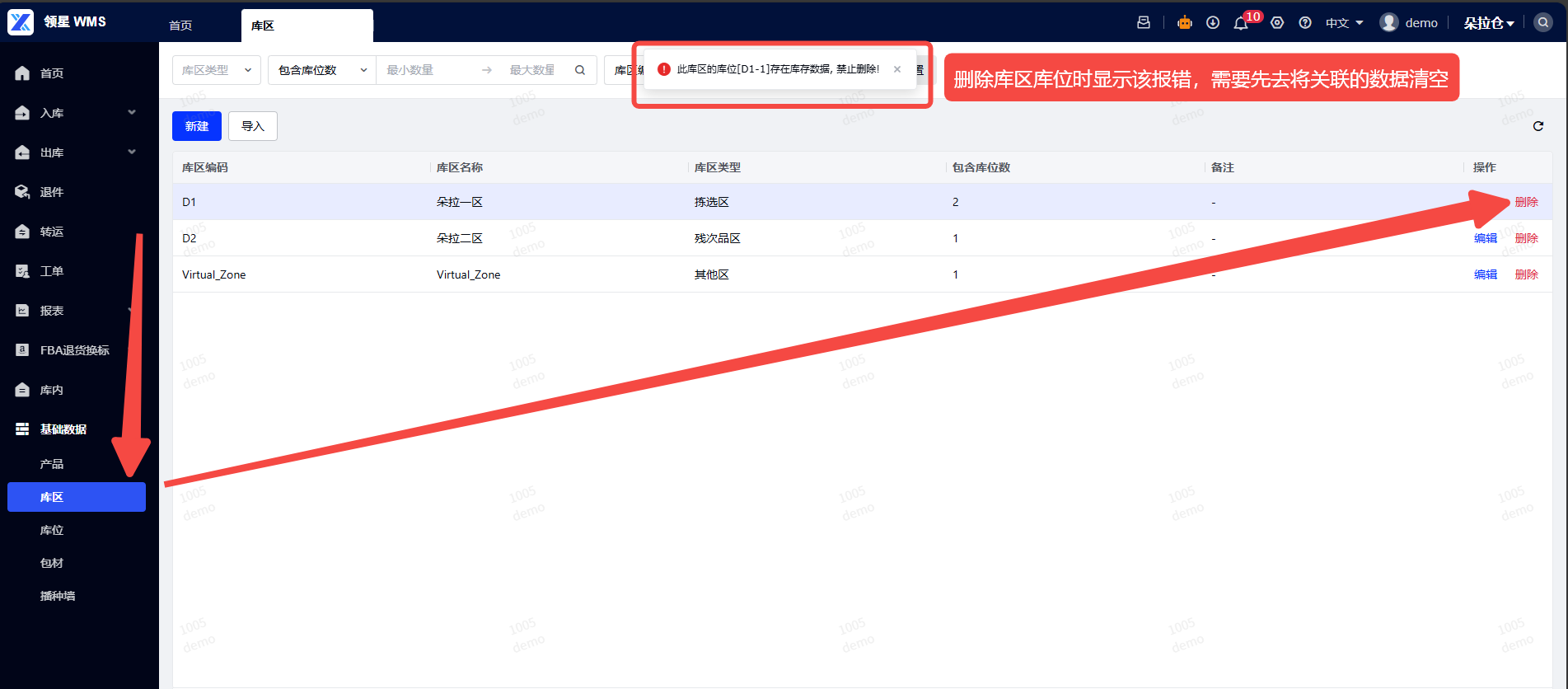Click the 导入 button
The image size is (1568, 689).
click(253, 126)
